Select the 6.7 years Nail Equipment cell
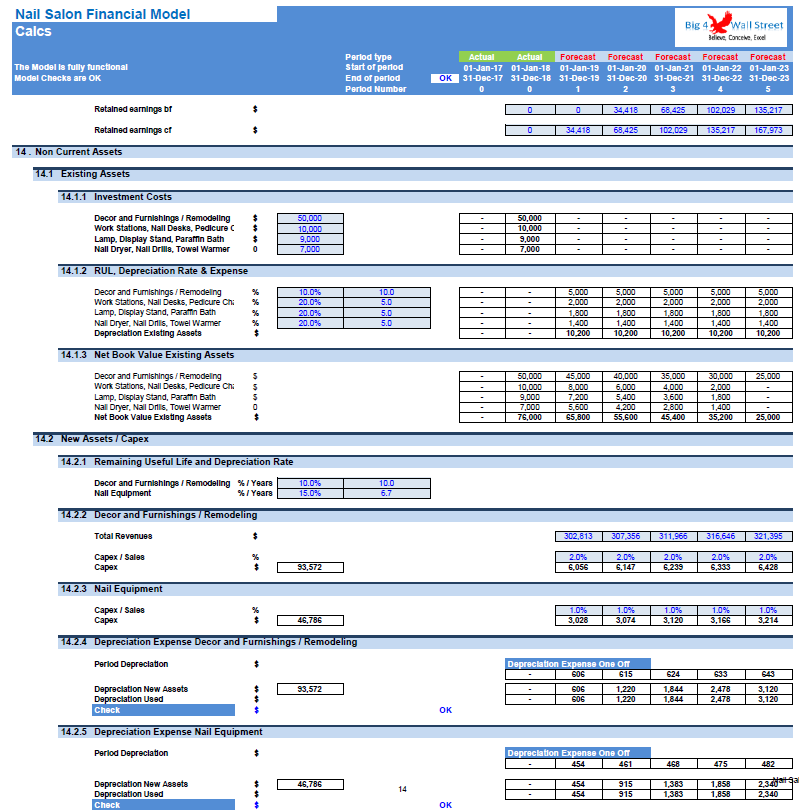Screen dimensions: 799x810 tap(386, 493)
